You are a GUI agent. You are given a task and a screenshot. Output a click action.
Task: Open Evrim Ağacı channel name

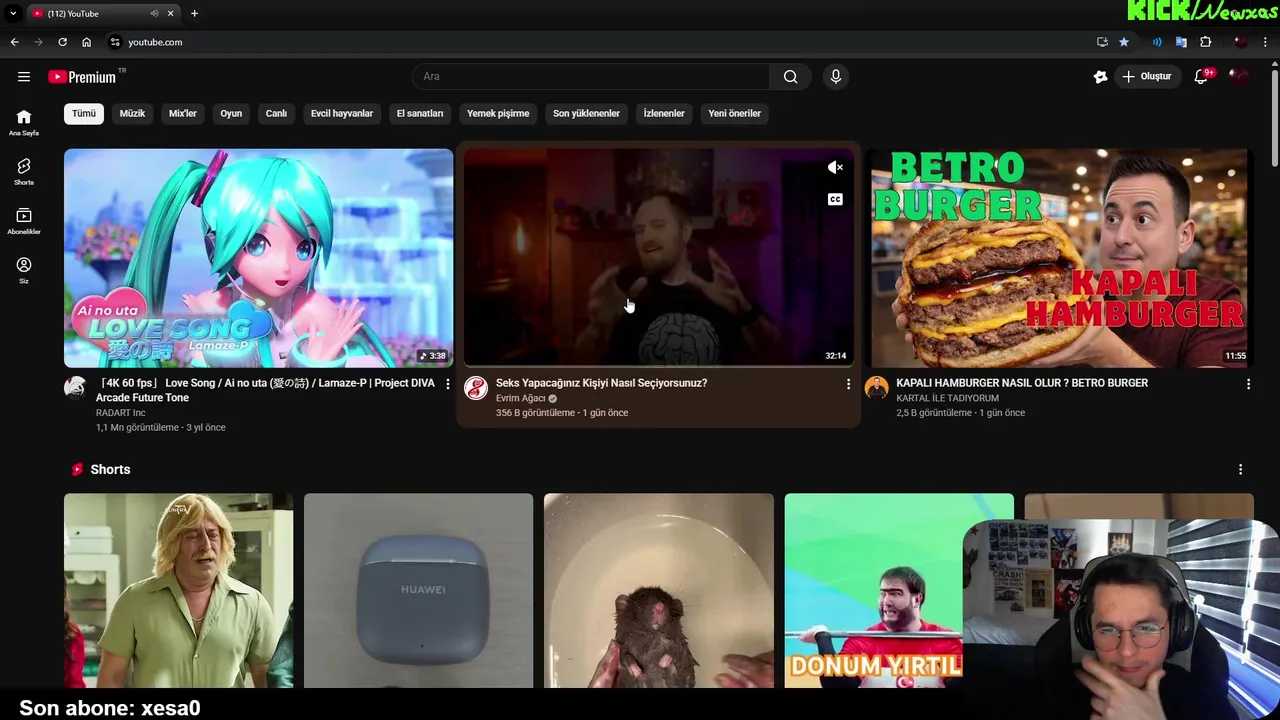click(521, 398)
